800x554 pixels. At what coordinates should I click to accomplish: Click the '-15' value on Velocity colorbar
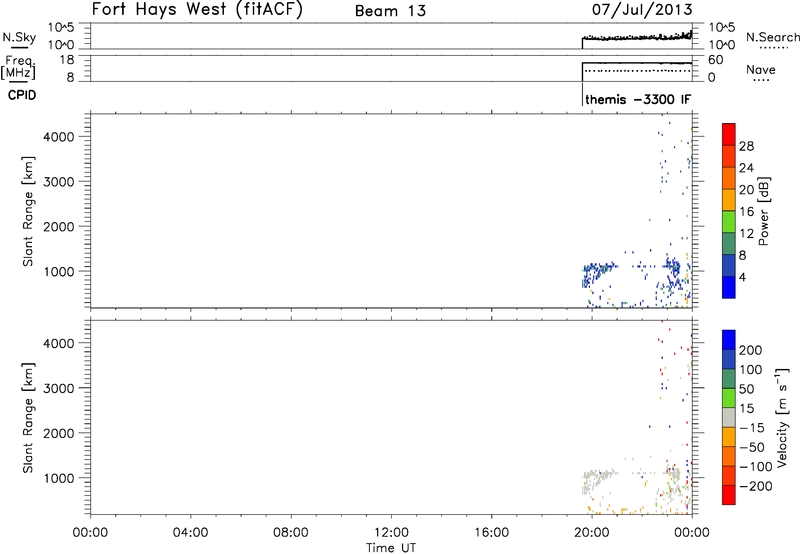tap(752, 428)
